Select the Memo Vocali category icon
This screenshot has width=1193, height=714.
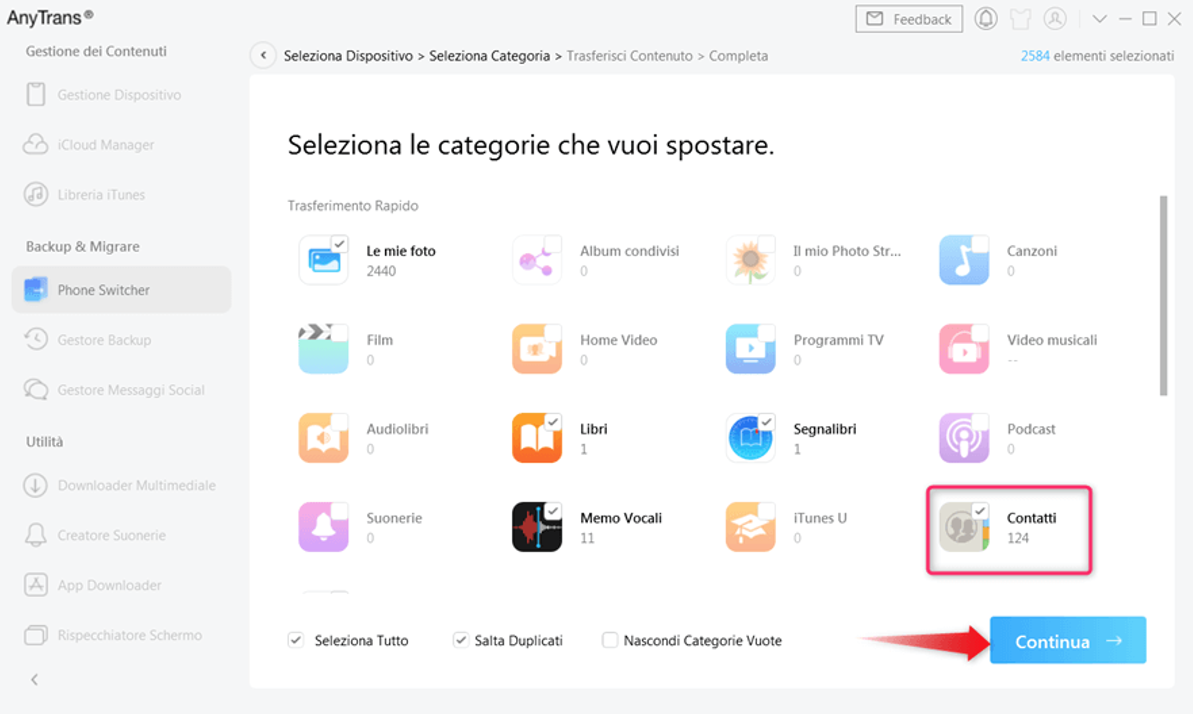tap(537, 527)
